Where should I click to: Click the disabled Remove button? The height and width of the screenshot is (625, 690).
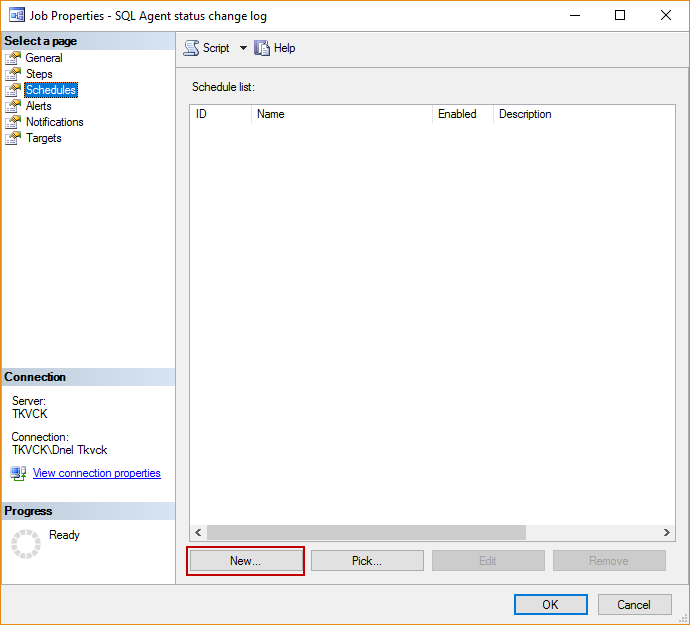pos(609,561)
